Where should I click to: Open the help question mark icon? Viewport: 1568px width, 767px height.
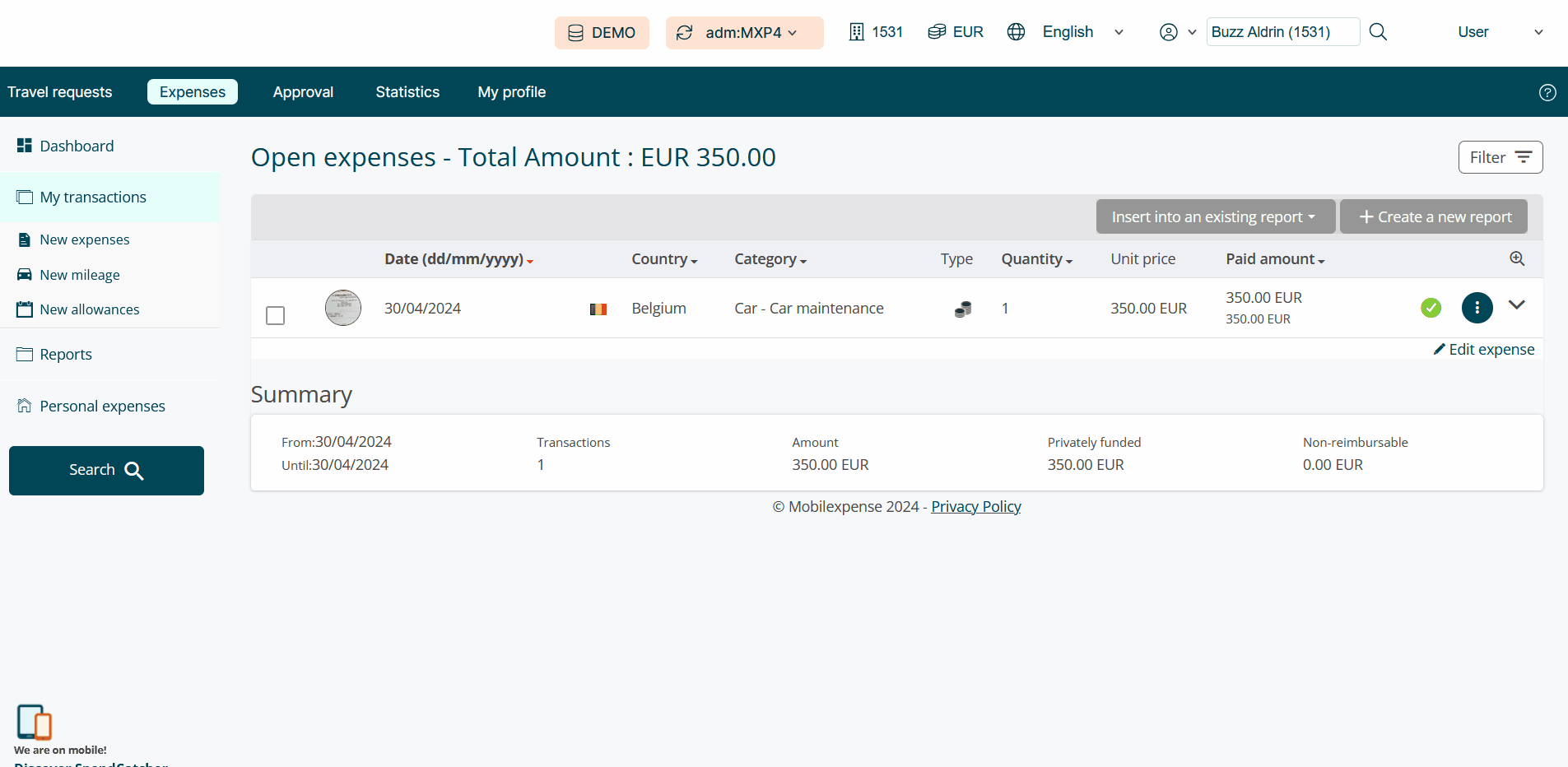point(1547,92)
